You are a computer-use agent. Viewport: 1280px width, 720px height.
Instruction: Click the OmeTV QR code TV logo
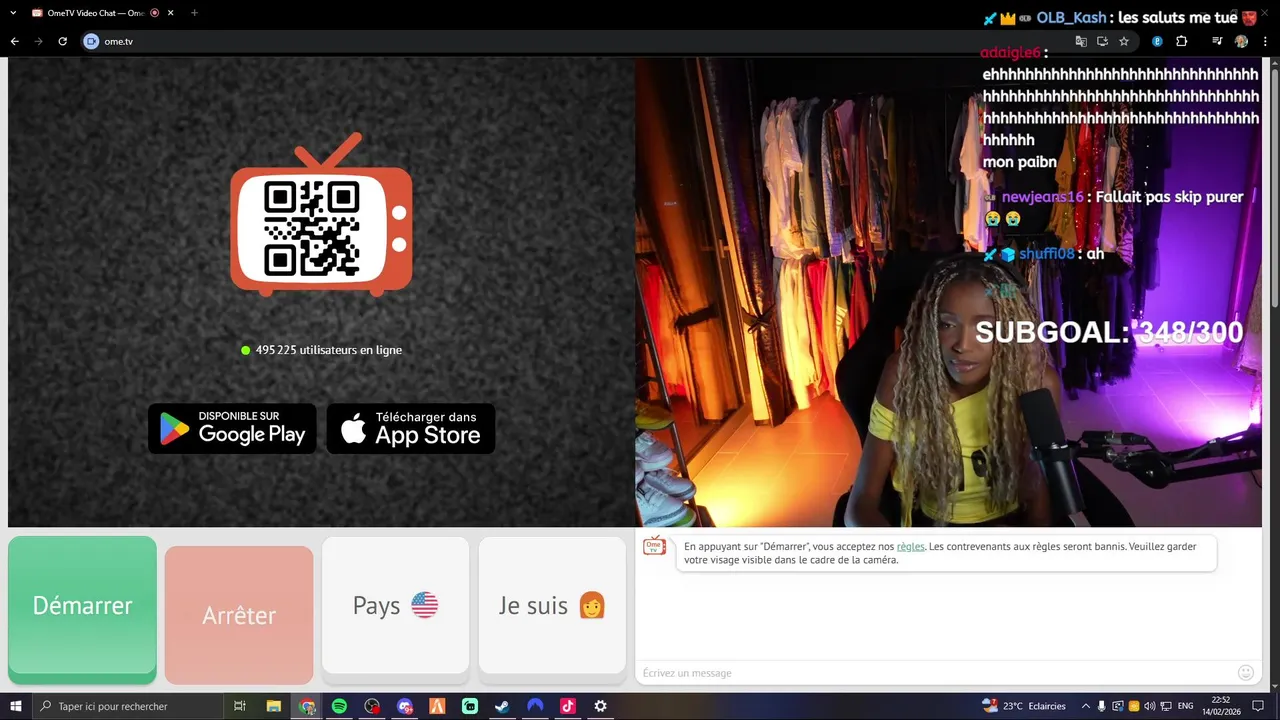pos(321,215)
